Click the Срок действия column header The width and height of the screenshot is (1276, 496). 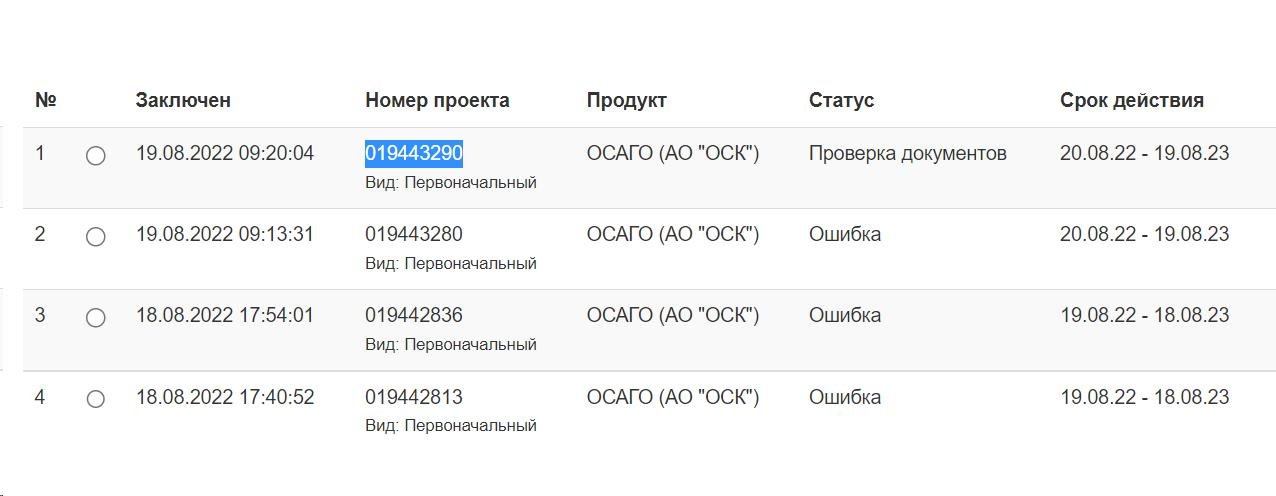[x=1132, y=100]
